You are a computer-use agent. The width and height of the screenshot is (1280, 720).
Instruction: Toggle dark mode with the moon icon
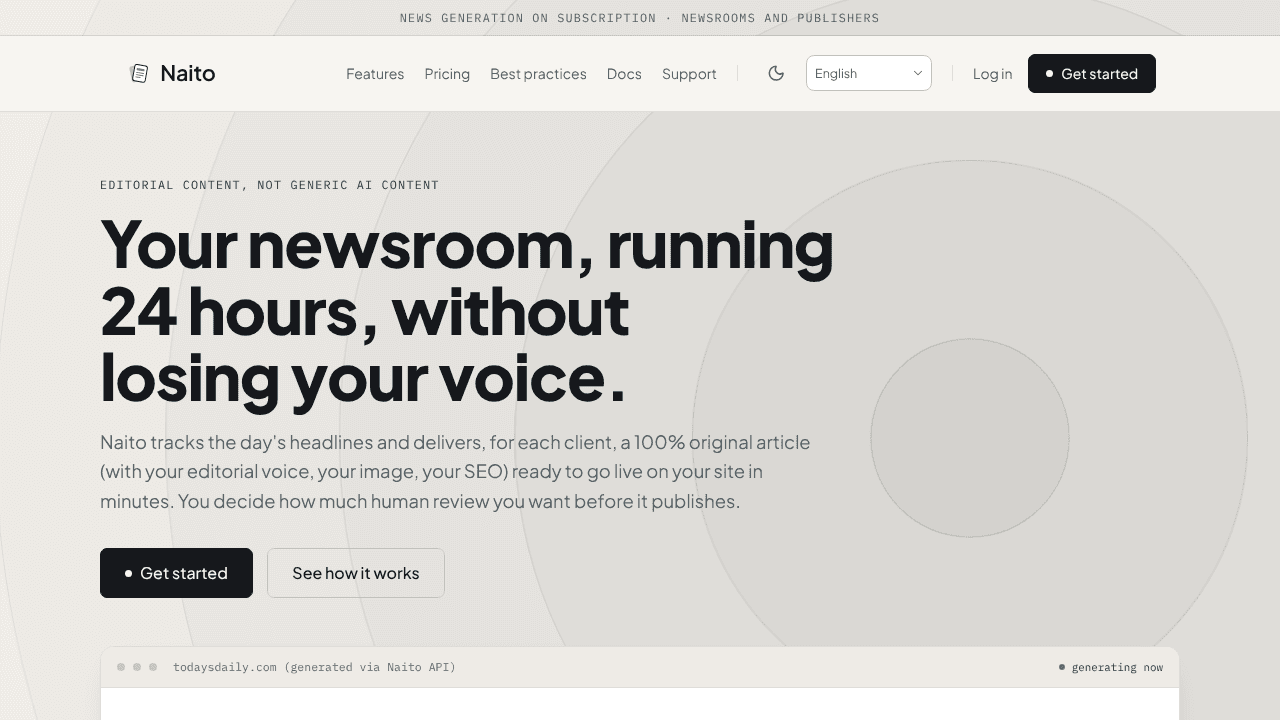tap(776, 73)
